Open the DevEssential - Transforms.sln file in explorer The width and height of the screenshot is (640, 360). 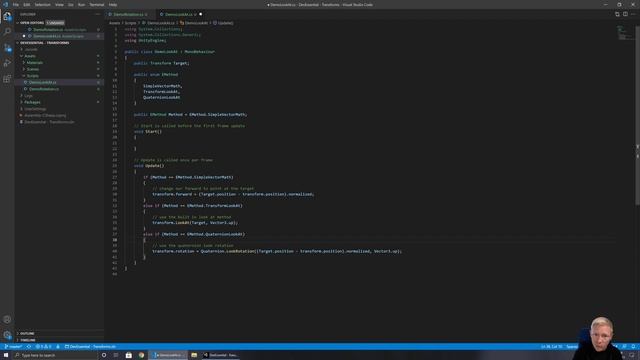click(49, 122)
